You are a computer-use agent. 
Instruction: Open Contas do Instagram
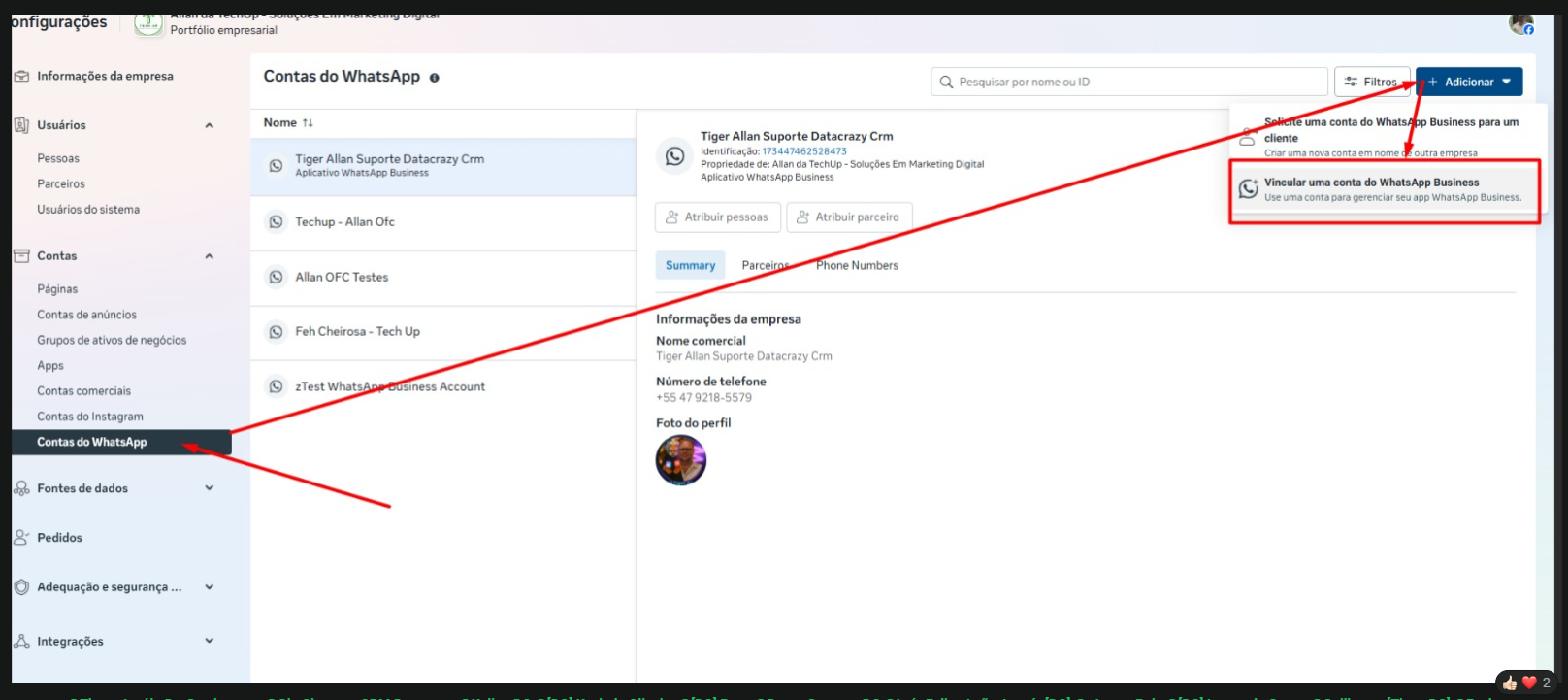click(x=90, y=417)
